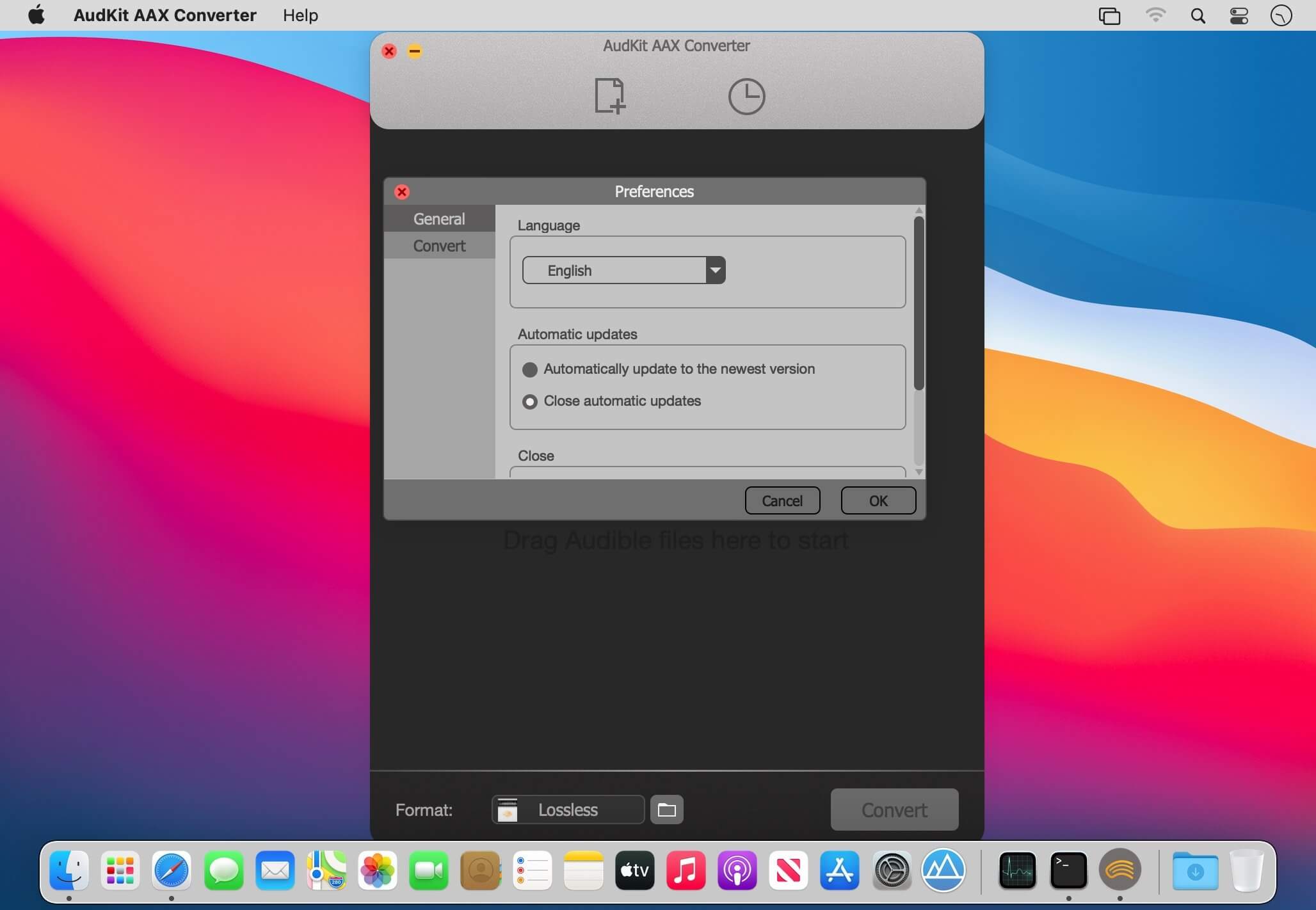This screenshot has width=1316, height=910.
Task: Open AudKit converter icon in the Dock
Action: pos(1119,870)
